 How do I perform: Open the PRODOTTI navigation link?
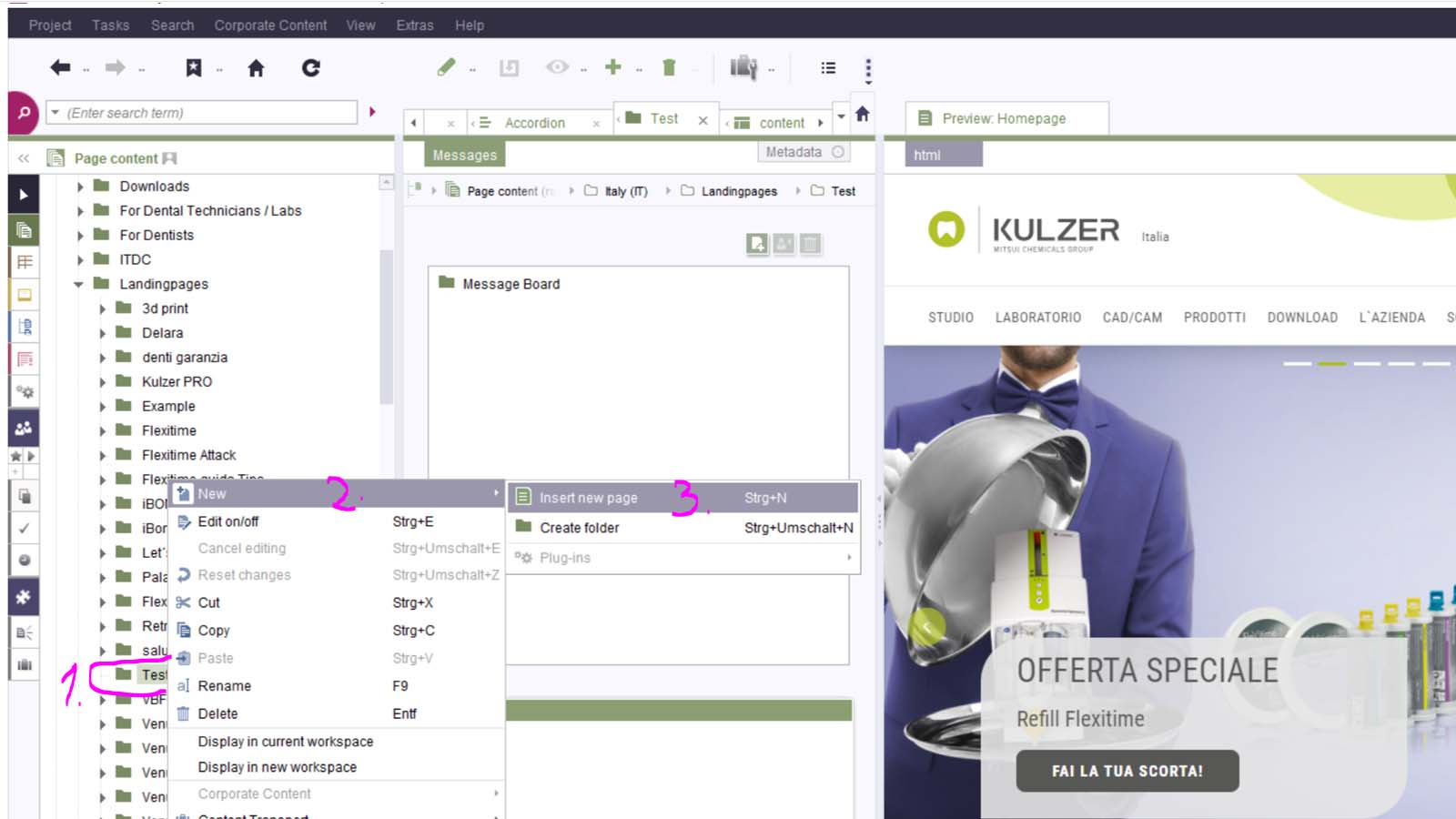click(1214, 318)
